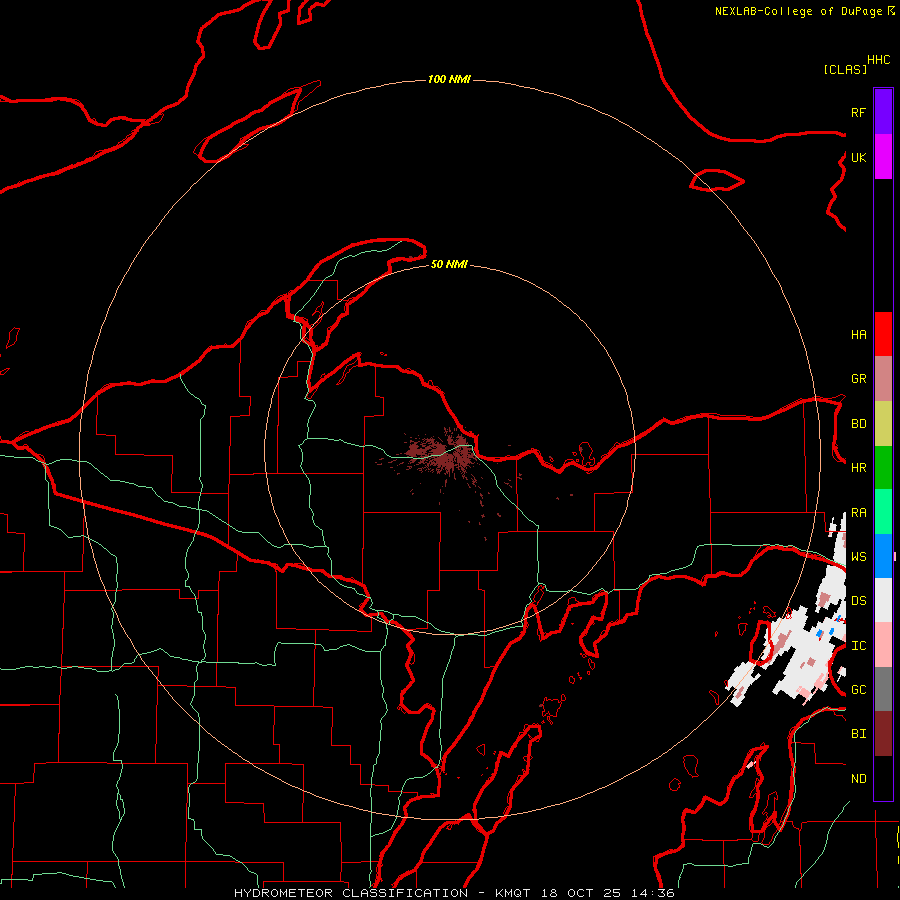Viewport: 900px width, 900px height.
Task: Click the 'HA' legend label
Action: pos(858,335)
